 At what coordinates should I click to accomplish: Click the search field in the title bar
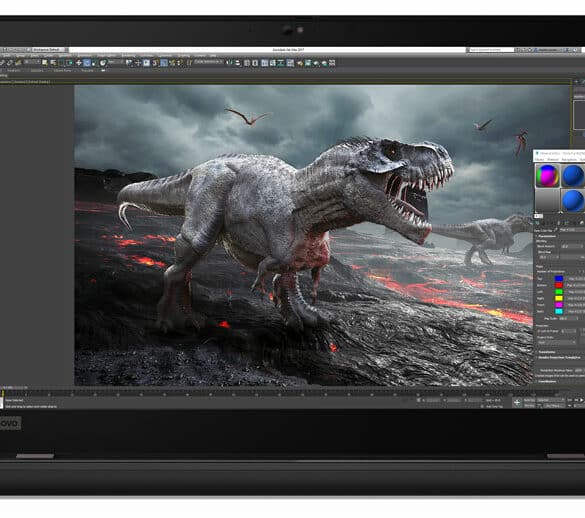point(491,50)
